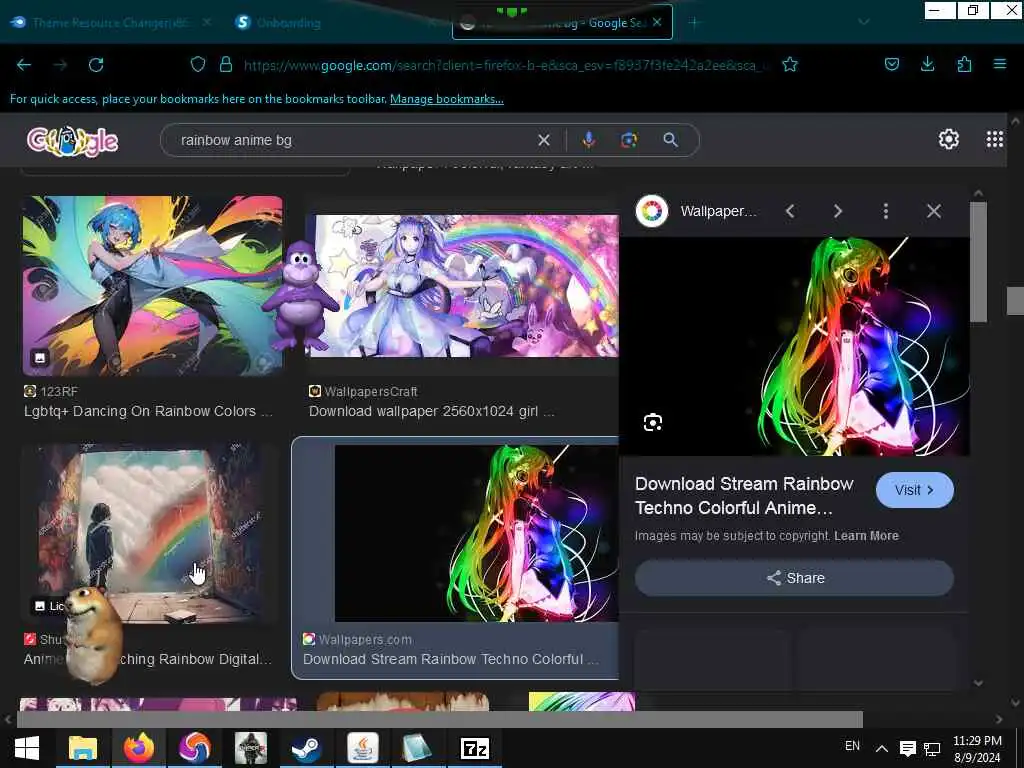
Task: Clear the search box with X icon
Action: coord(543,140)
